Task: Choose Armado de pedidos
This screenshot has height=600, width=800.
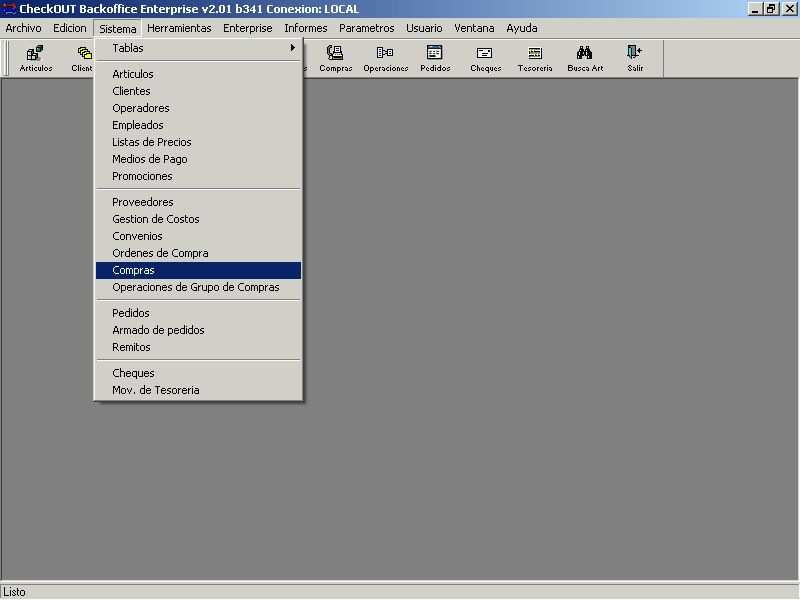Action: pos(198,330)
